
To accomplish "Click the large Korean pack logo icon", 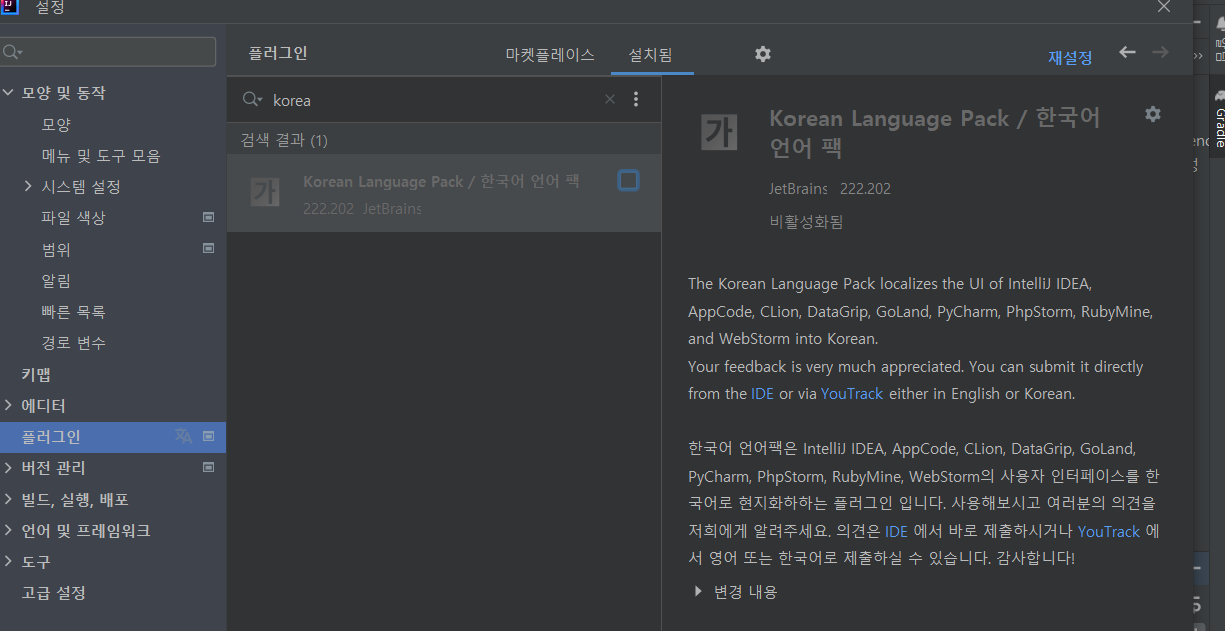I will (720, 132).
